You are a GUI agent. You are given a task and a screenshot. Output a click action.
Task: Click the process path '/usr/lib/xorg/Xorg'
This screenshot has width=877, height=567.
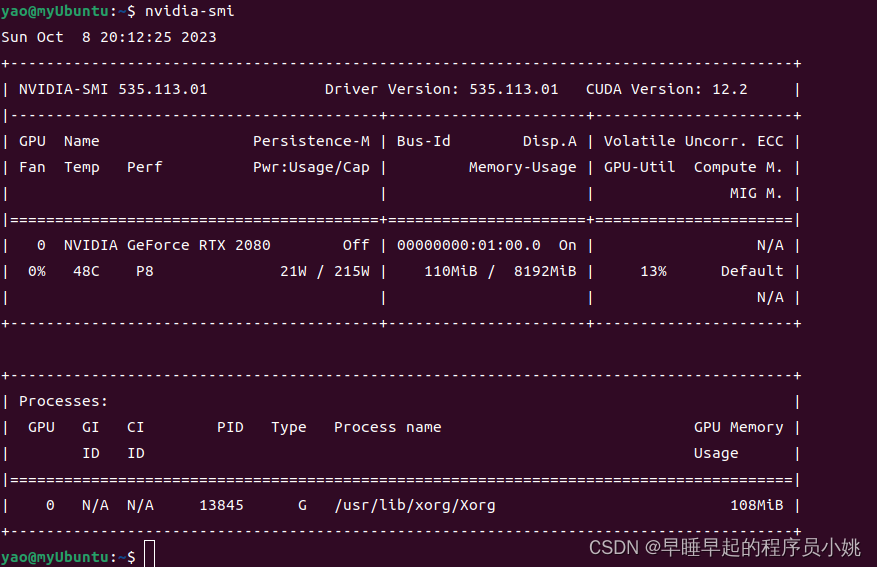point(414,505)
